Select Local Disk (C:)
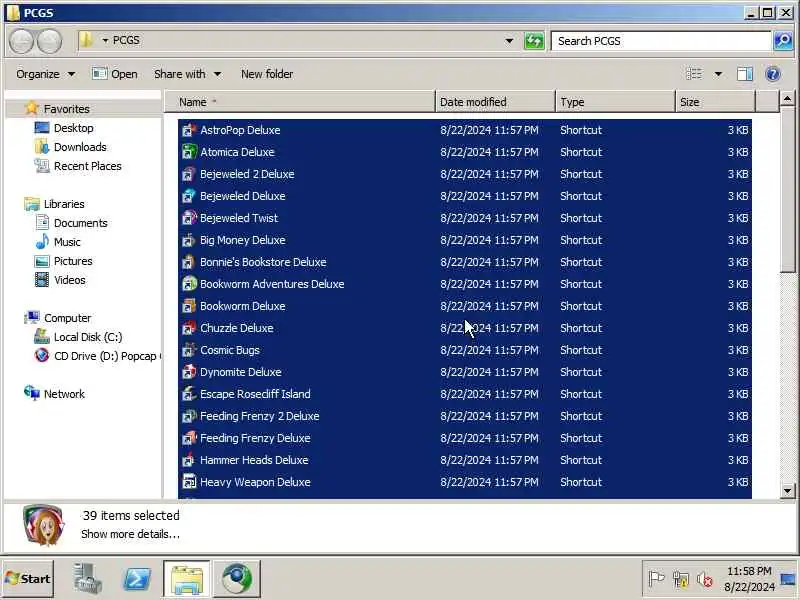This screenshot has height=600, width=800. 78,337
